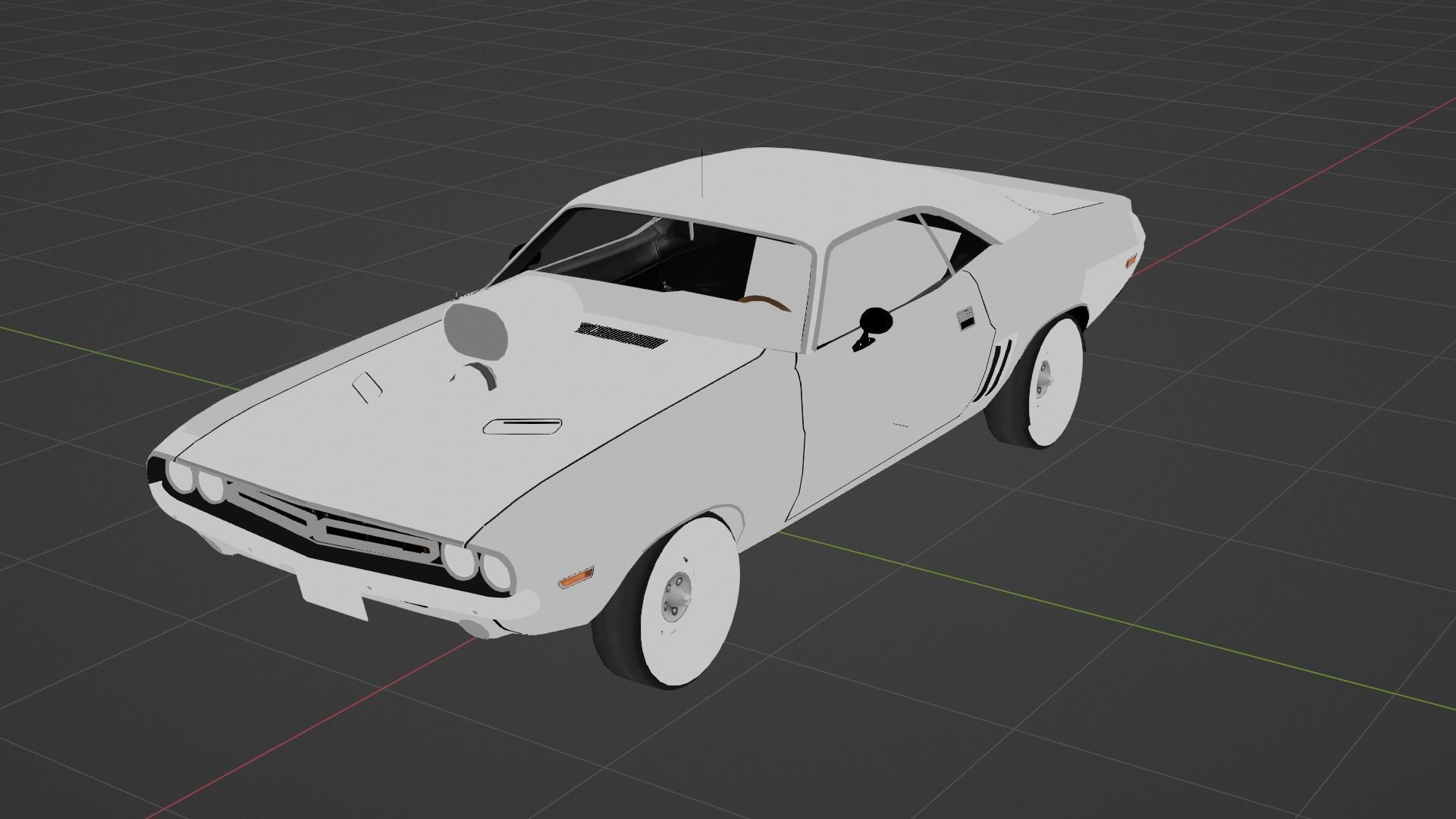Select the dark mesh vent on the hood
The image size is (1456, 819).
620,335
